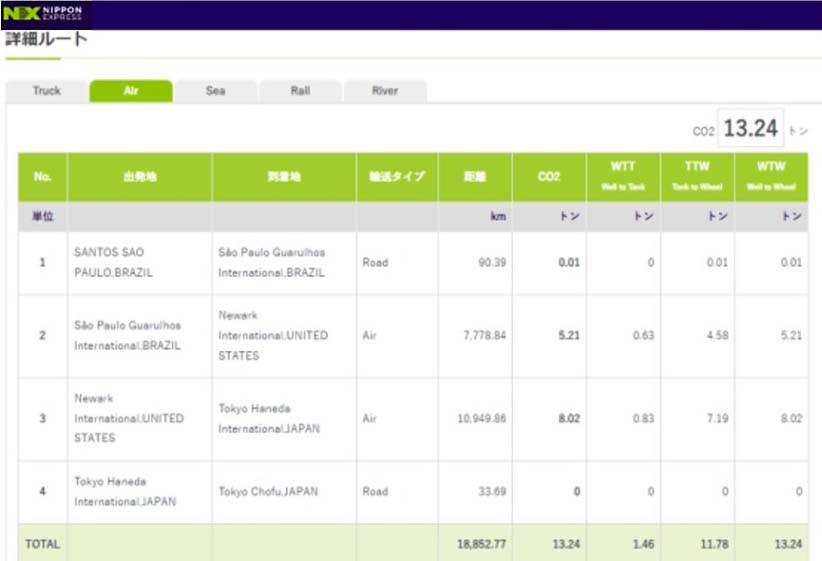Open the River tab
Screen dimensions: 822x561
click(x=385, y=91)
